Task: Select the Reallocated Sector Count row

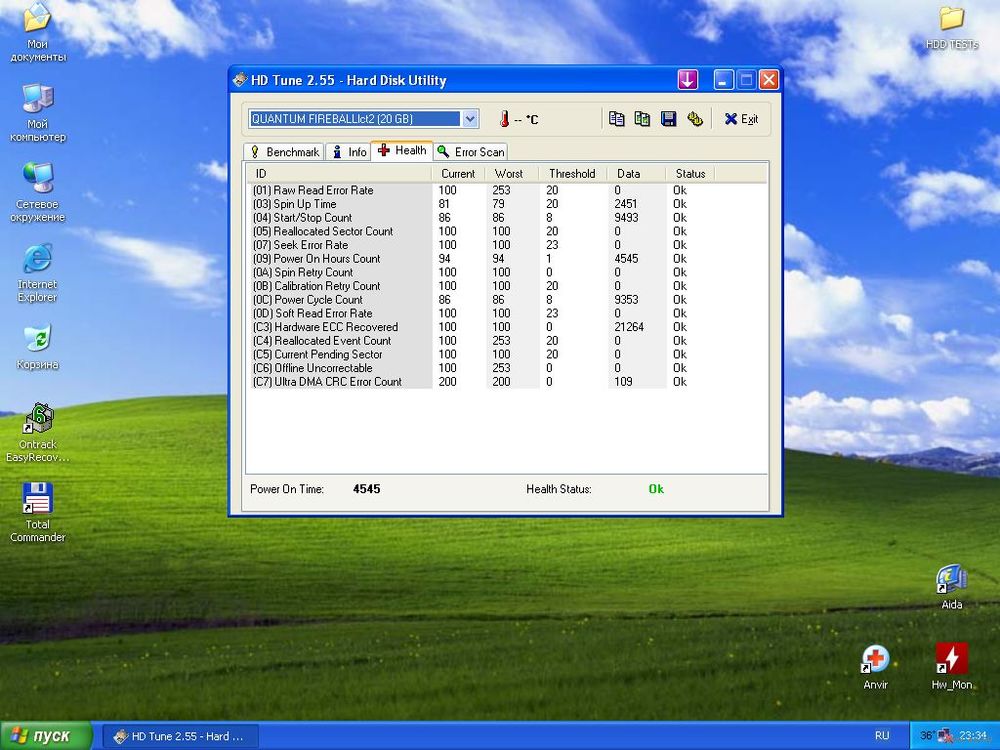Action: pos(333,231)
